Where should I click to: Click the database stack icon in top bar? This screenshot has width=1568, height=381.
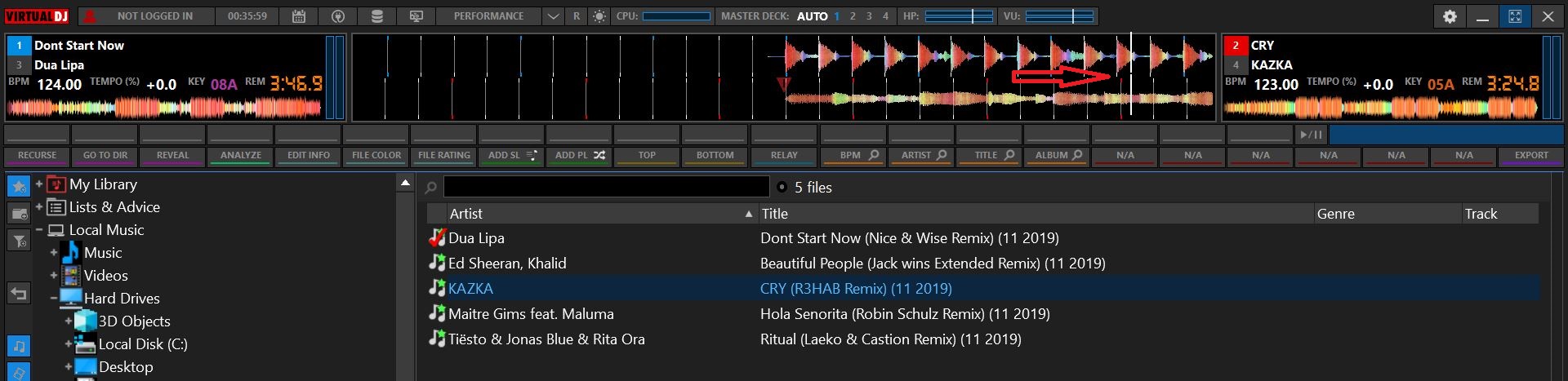pyautogui.click(x=376, y=16)
